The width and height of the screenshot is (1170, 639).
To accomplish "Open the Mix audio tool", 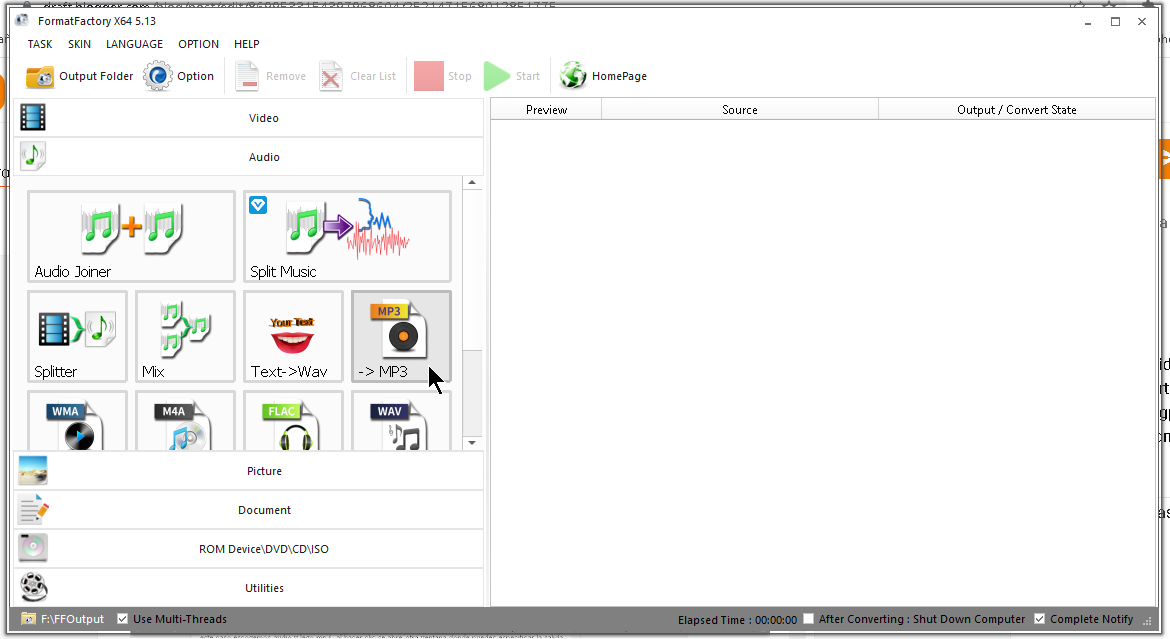I will (x=185, y=336).
